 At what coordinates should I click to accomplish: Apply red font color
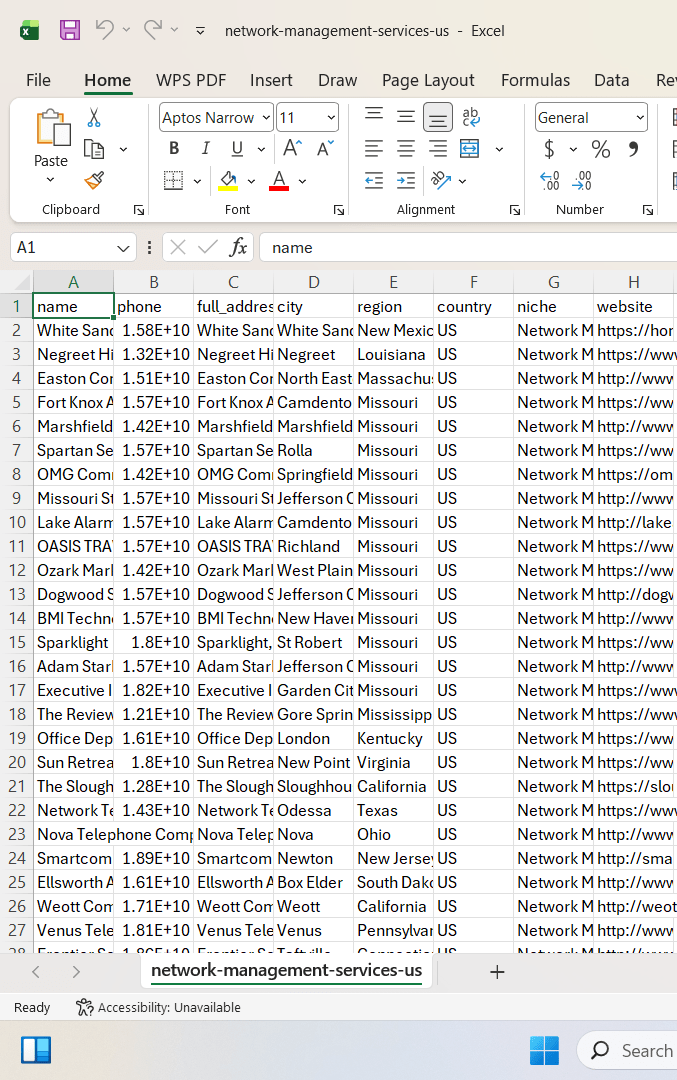(279, 180)
